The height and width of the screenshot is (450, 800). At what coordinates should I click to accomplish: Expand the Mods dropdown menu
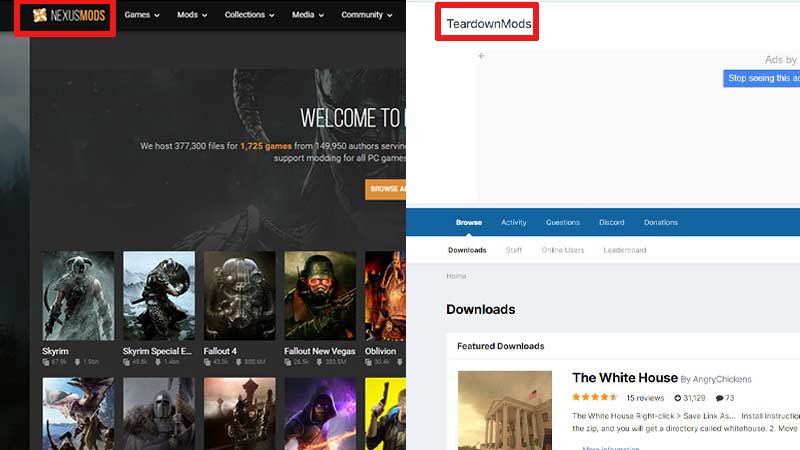tap(192, 15)
